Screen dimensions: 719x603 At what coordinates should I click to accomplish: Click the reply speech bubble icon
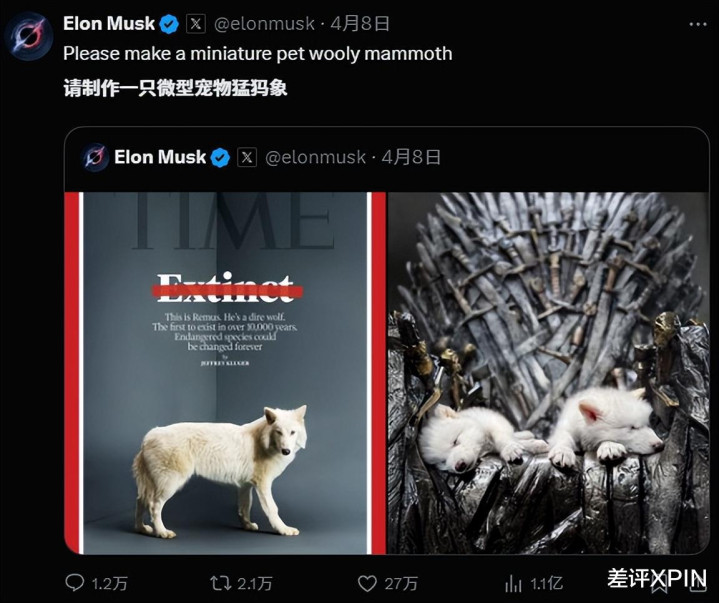click(75, 583)
